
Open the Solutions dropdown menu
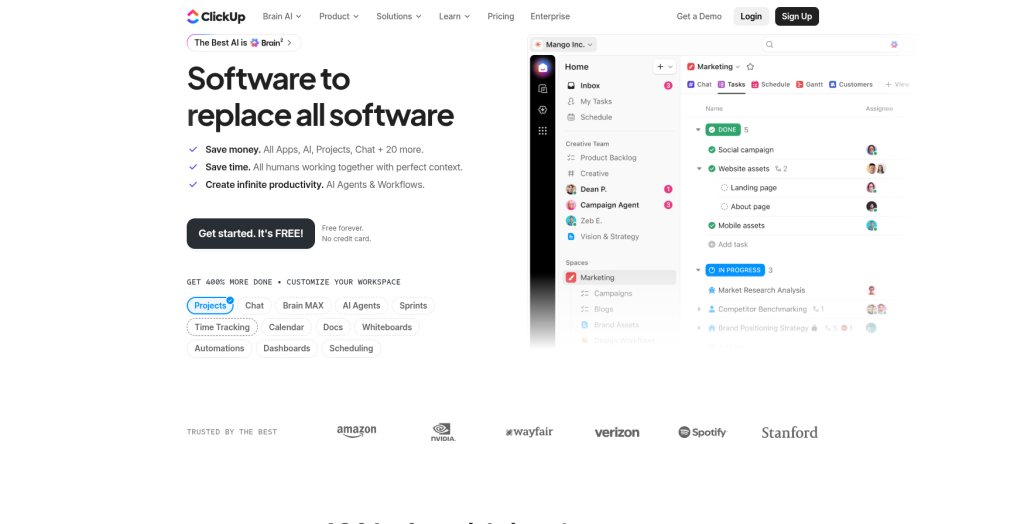pyautogui.click(x=399, y=16)
